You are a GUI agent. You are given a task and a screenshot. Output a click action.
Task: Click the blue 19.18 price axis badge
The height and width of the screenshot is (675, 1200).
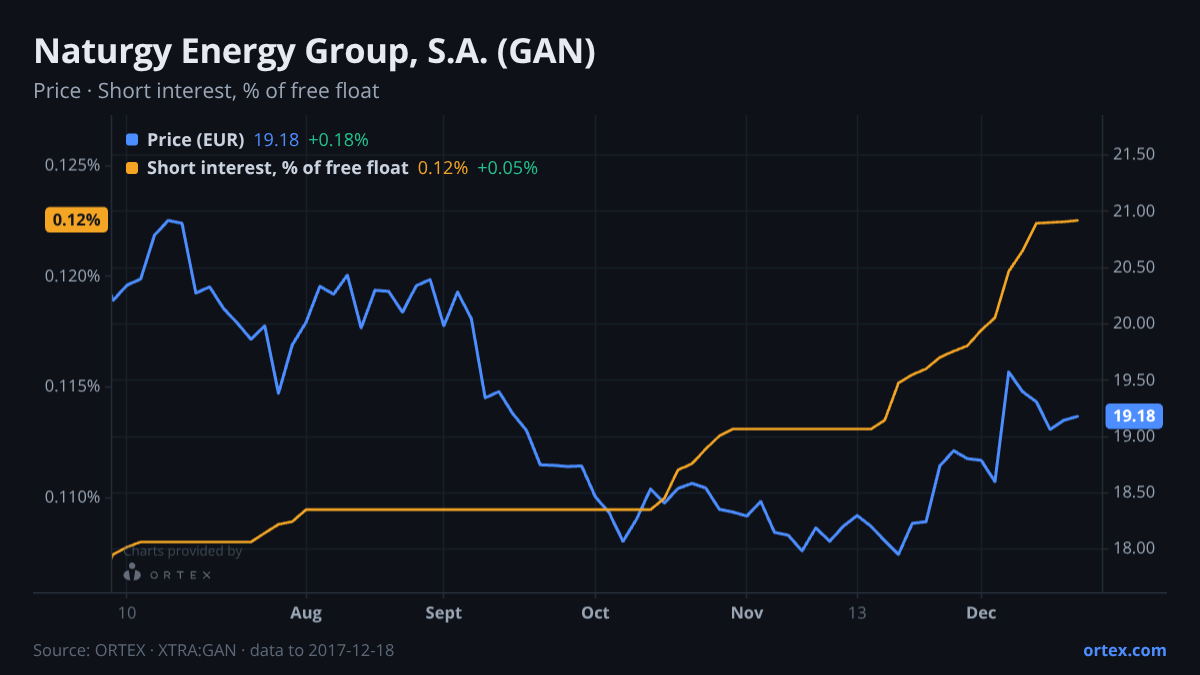1134,416
